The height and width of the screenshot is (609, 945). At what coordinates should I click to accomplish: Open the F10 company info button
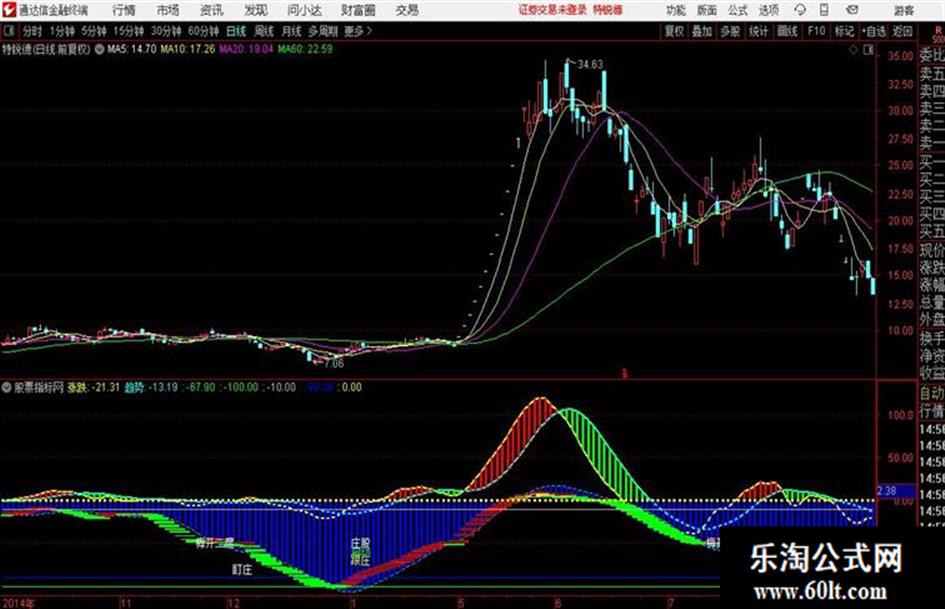[x=817, y=31]
